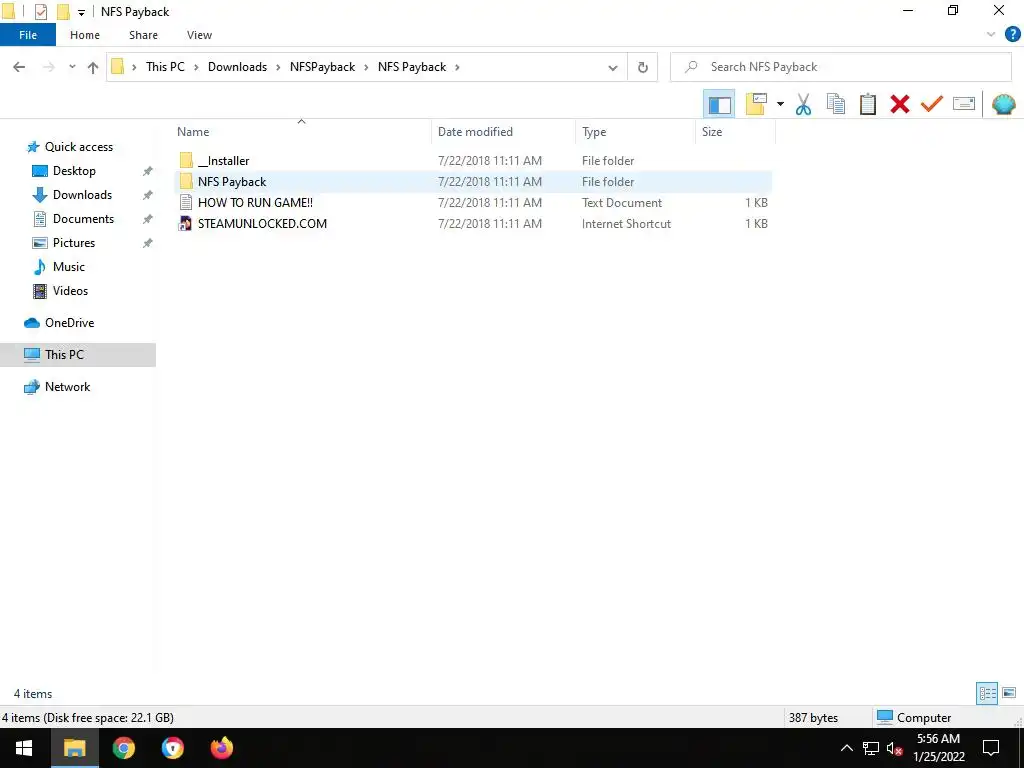Click This PC in the address bar
The image size is (1024, 768).
165,67
